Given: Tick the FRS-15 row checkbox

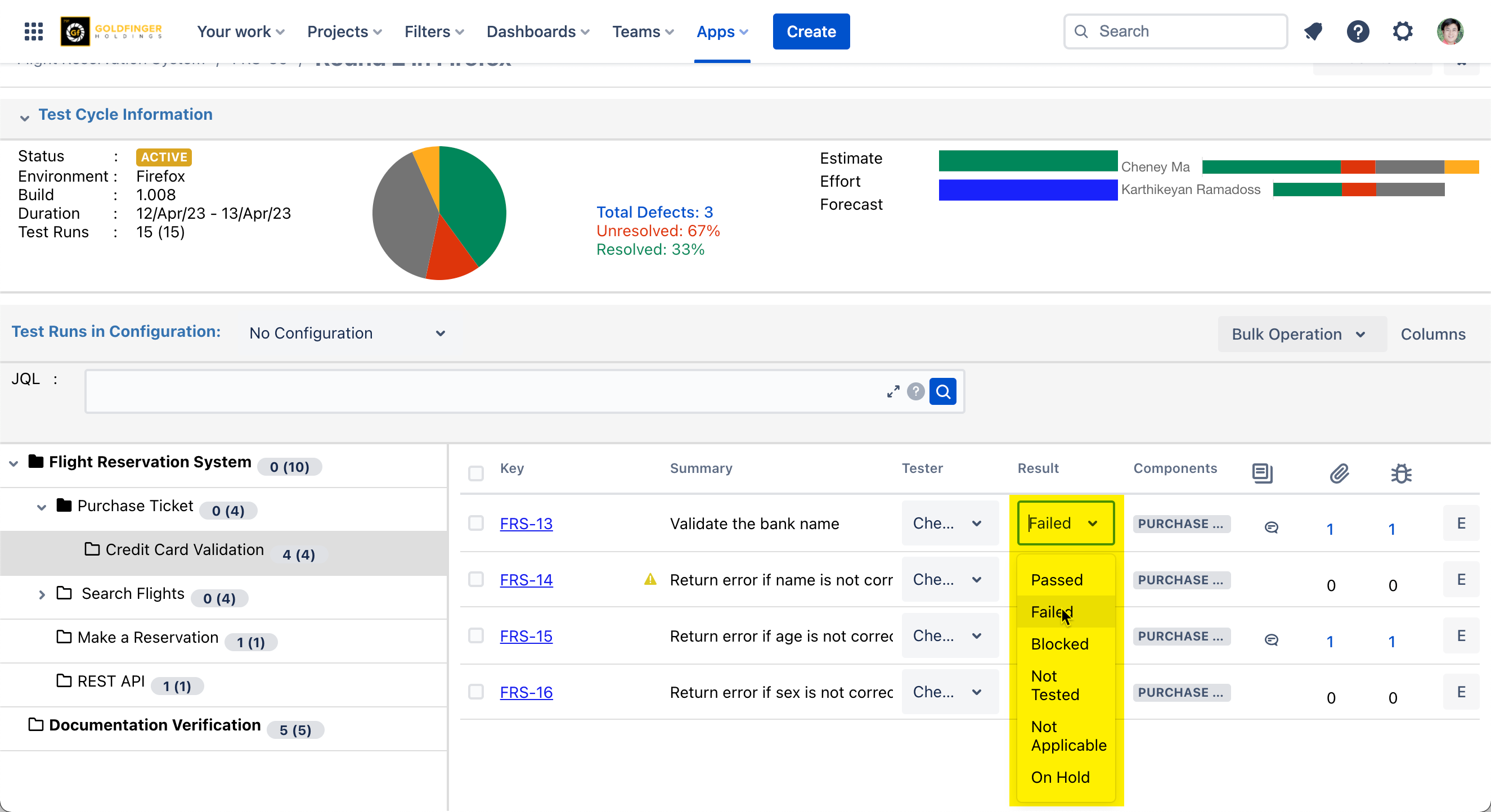Looking at the screenshot, I should pos(476,635).
